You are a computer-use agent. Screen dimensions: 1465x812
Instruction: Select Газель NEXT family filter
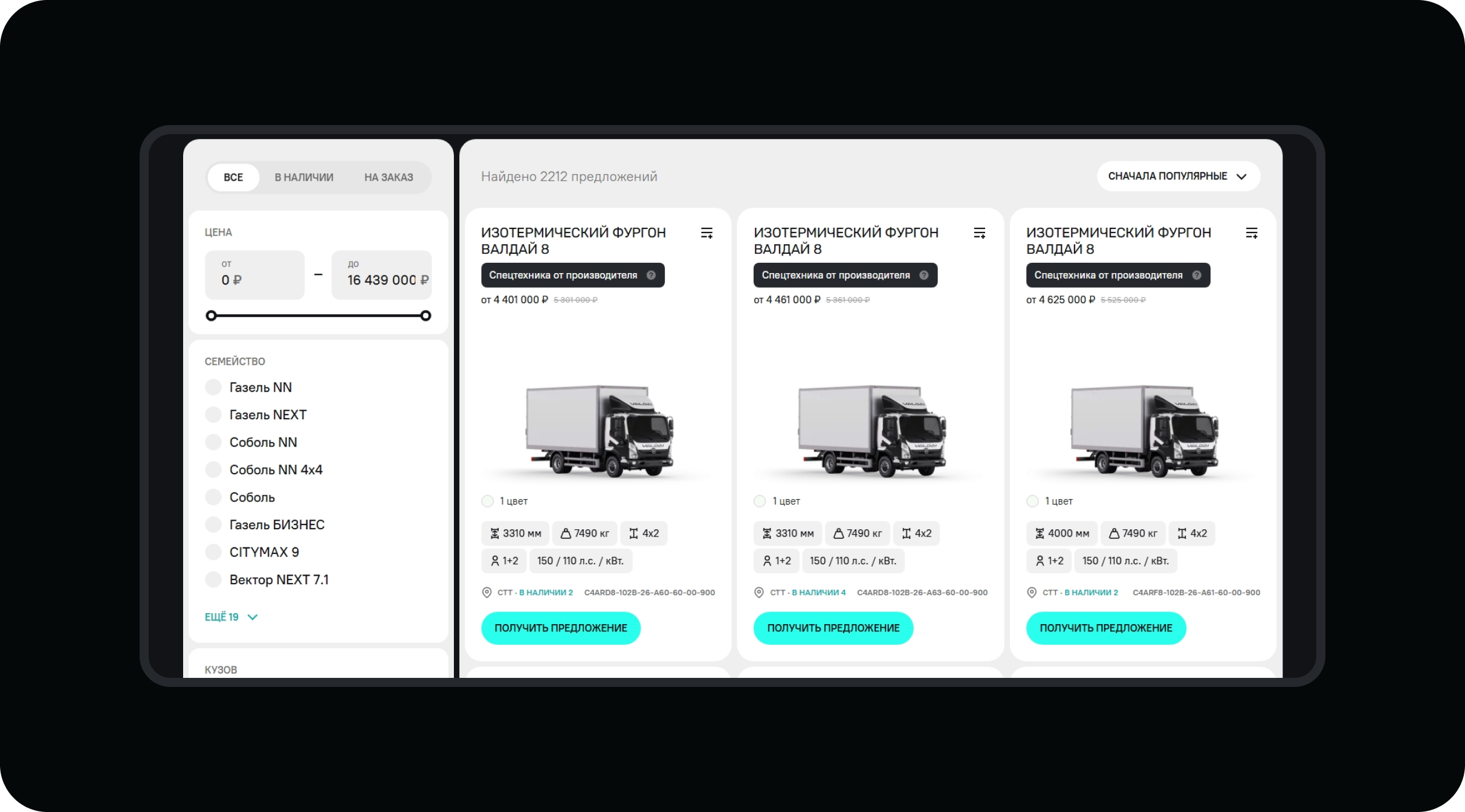pos(213,415)
